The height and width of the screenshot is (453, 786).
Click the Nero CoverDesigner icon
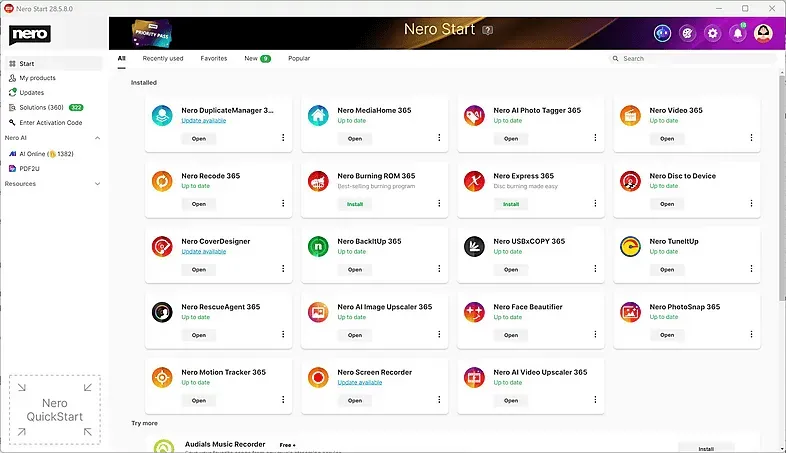[162, 247]
